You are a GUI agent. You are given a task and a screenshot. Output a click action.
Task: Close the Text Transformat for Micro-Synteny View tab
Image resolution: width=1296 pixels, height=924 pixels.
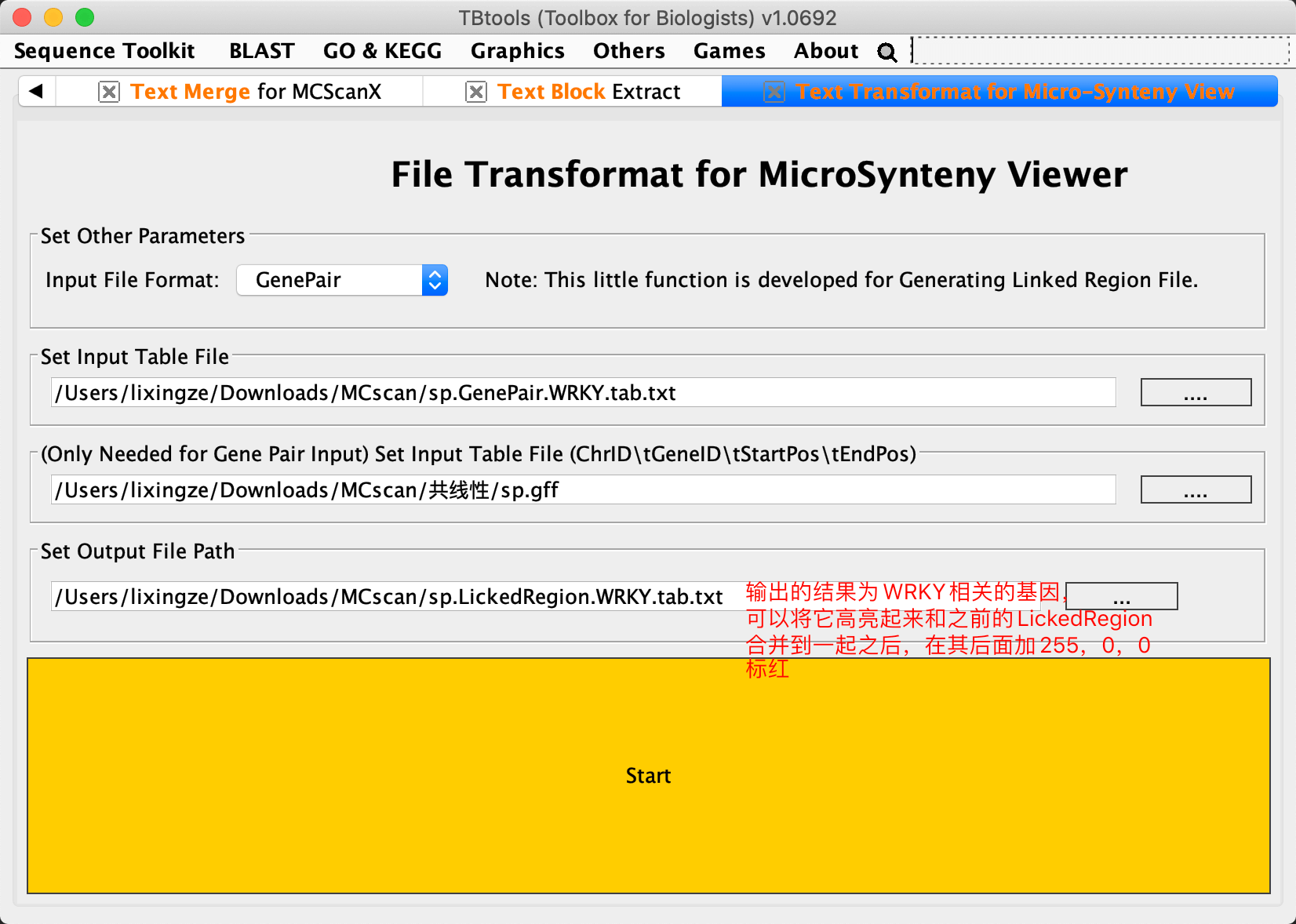coord(774,92)
